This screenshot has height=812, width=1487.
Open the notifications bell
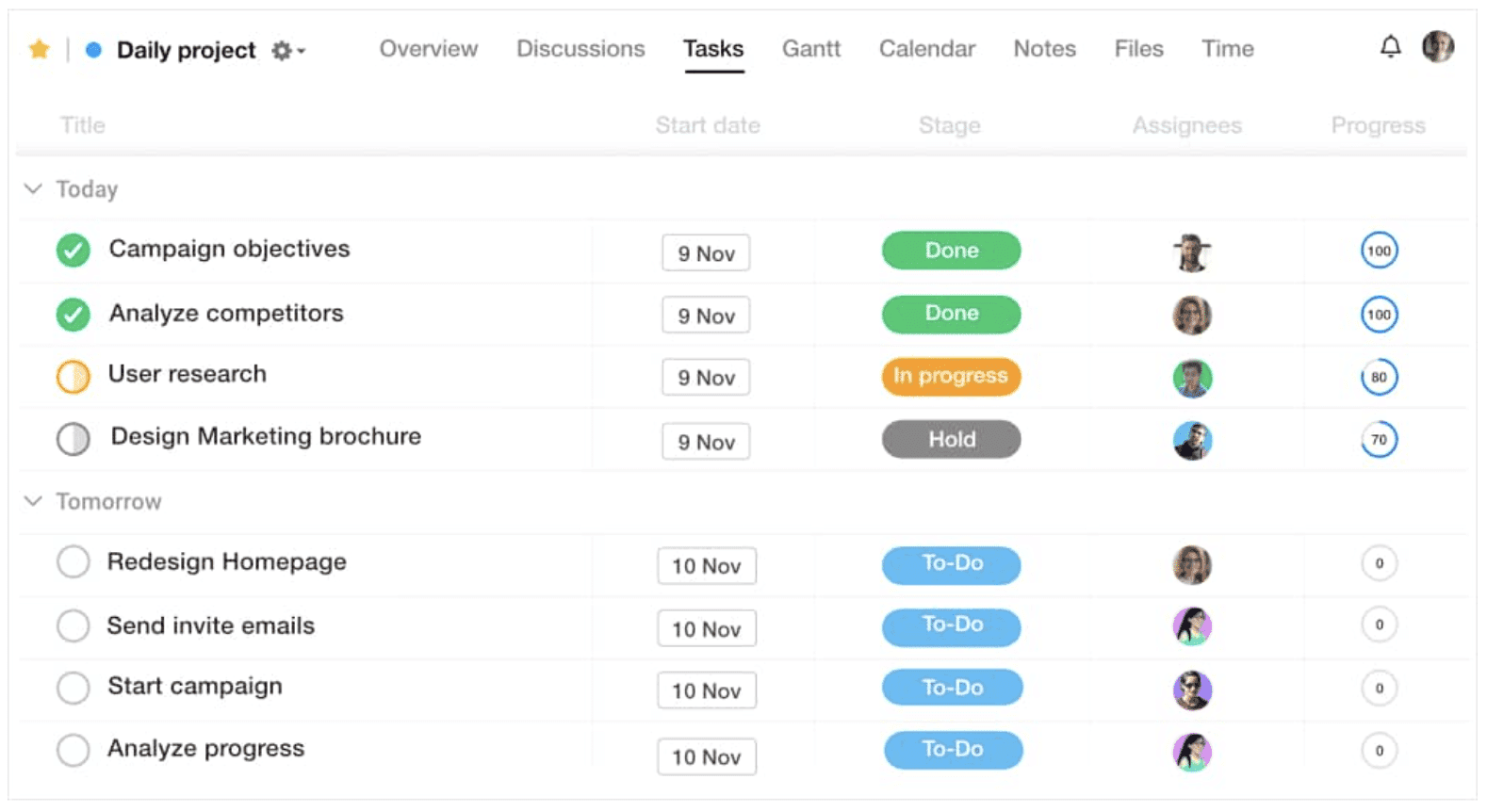[x=1390, y=46]
